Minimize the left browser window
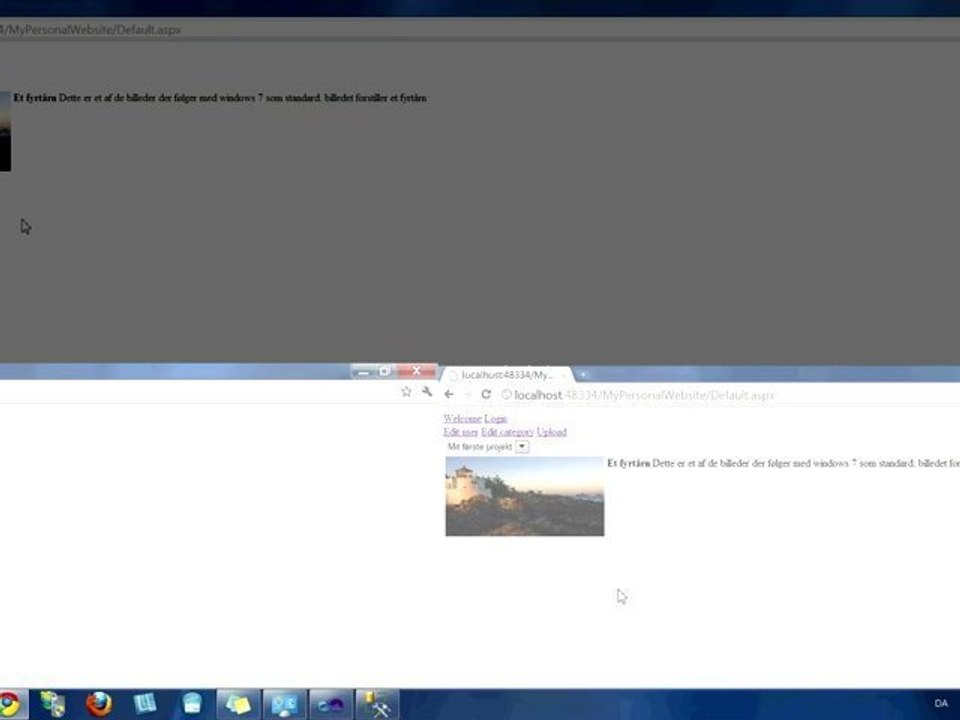960x720 pixels. (363, 371)
